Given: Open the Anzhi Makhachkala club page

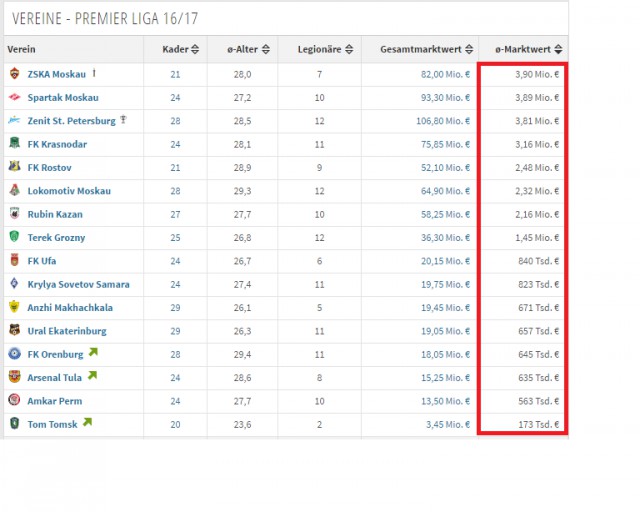Looking at the screenshot, I should point(70,307).
